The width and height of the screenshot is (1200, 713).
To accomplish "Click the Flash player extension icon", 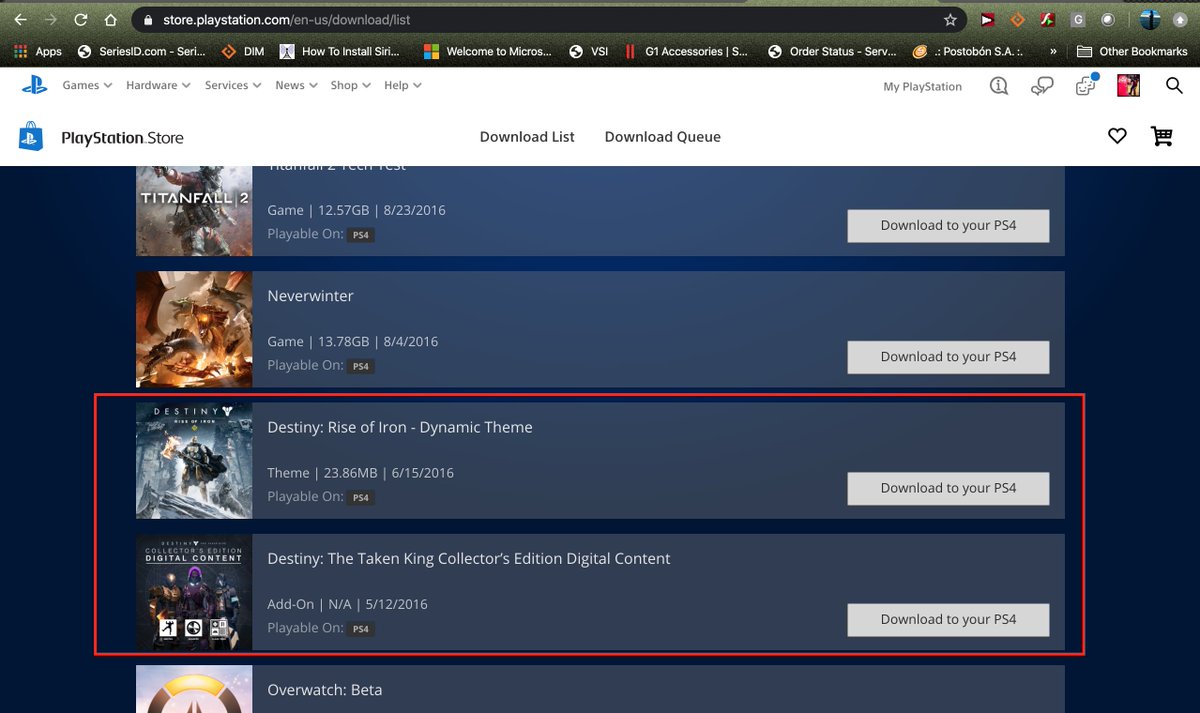I will pos(1048,19).
